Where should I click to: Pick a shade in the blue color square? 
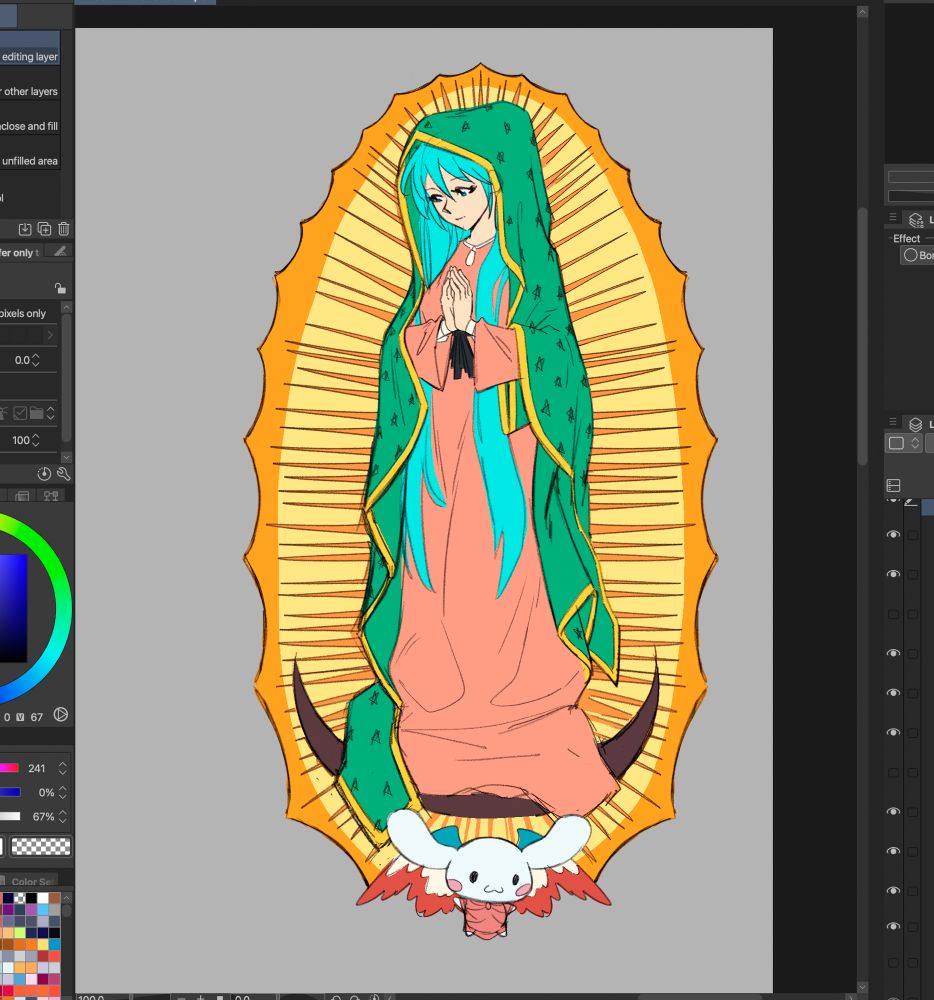(x=13, y=608)
